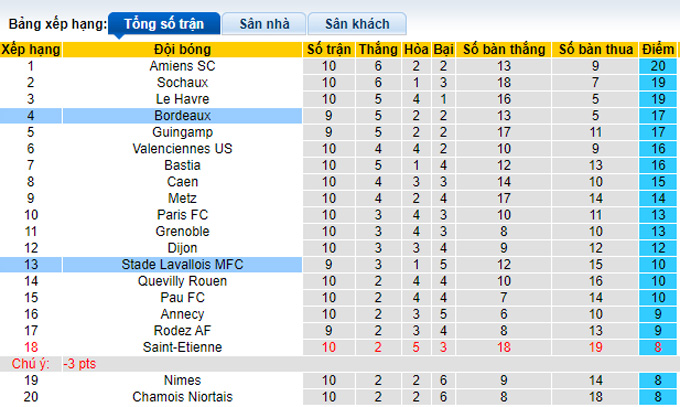Click the Điểm column header
The width and height of the screenshot is (680, 407).
tap(658, 49)
